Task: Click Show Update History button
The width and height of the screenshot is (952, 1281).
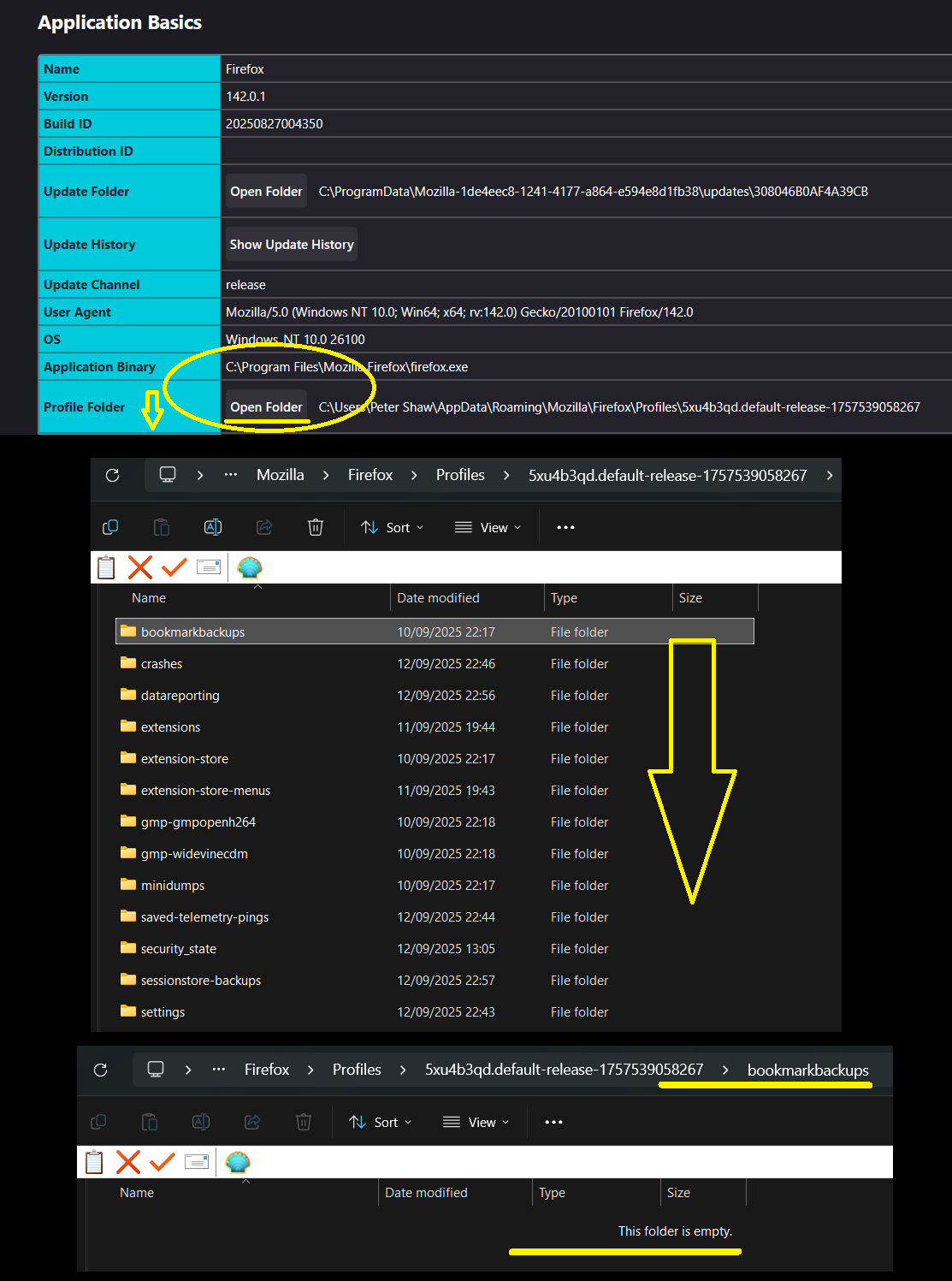Action: tap(291, 245)
